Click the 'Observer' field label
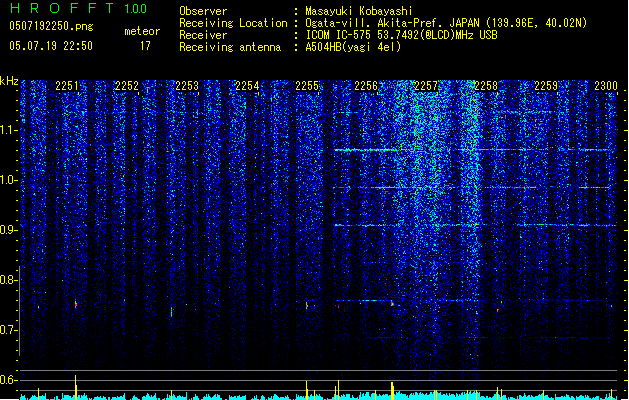This screenshot has width=629, height=400. coord(203,11)
